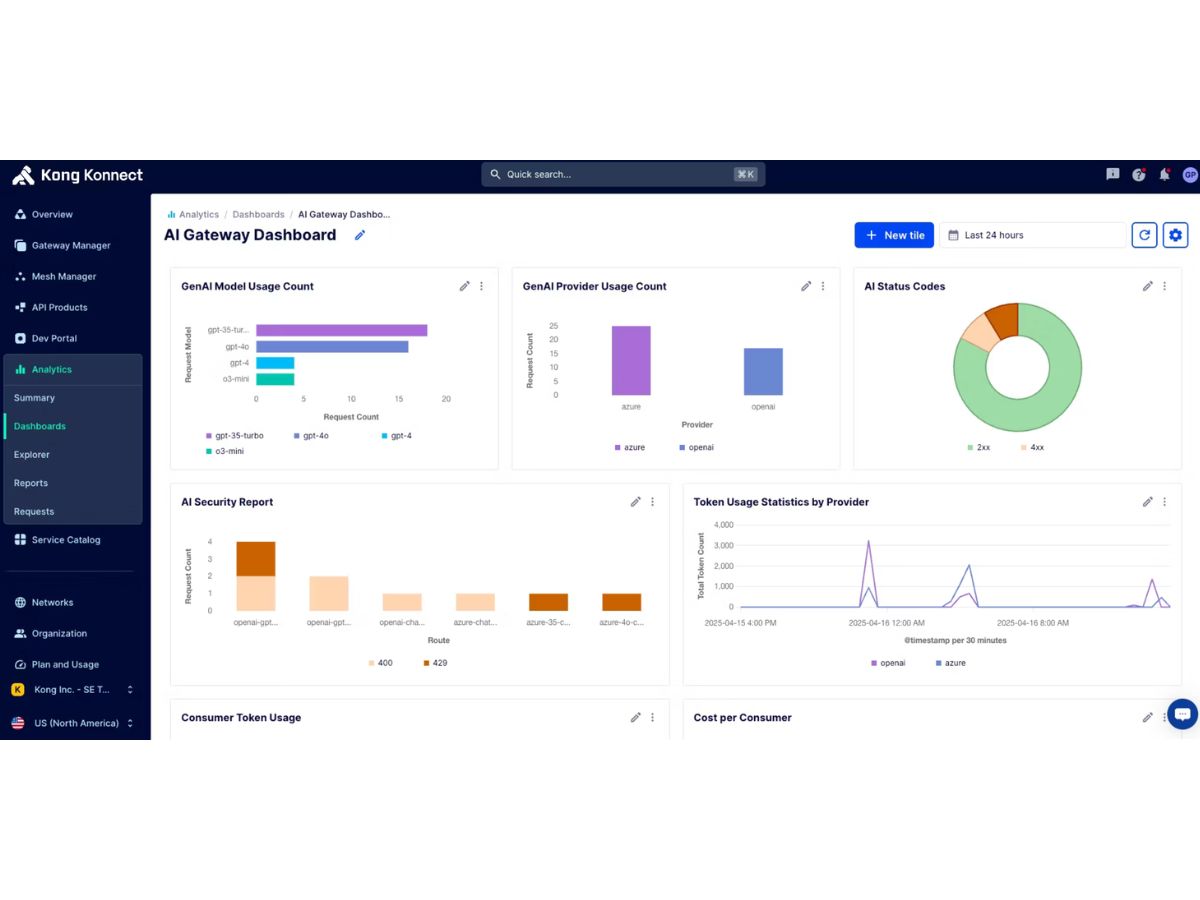Edit the Consumer Token Usage tile
The height and width of the screenshot is (900, 1200).
[636, 717]
